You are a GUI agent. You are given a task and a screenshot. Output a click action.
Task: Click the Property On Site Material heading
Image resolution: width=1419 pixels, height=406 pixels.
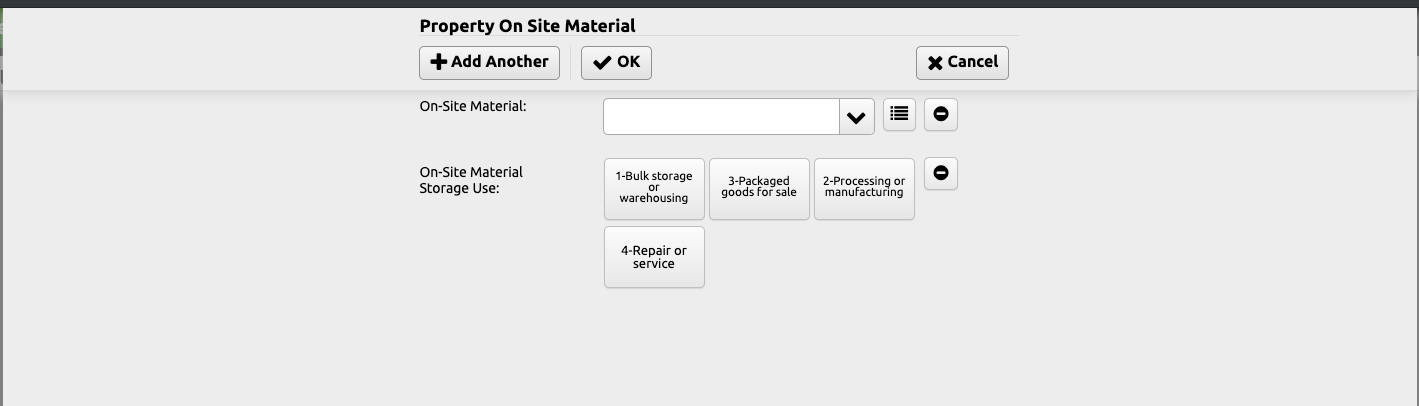[x=527, y=26]
